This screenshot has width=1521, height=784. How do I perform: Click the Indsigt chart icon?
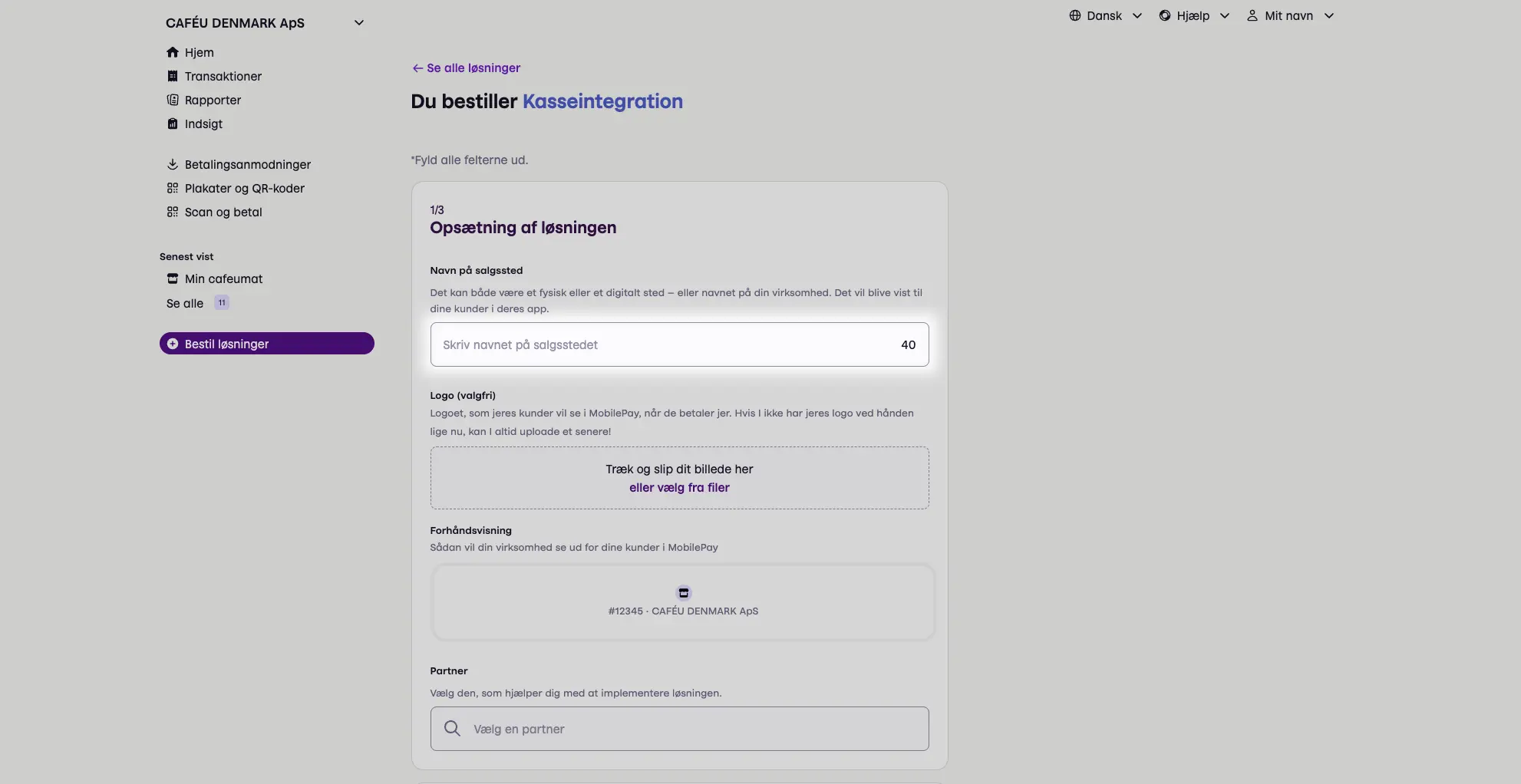(173, 124)
